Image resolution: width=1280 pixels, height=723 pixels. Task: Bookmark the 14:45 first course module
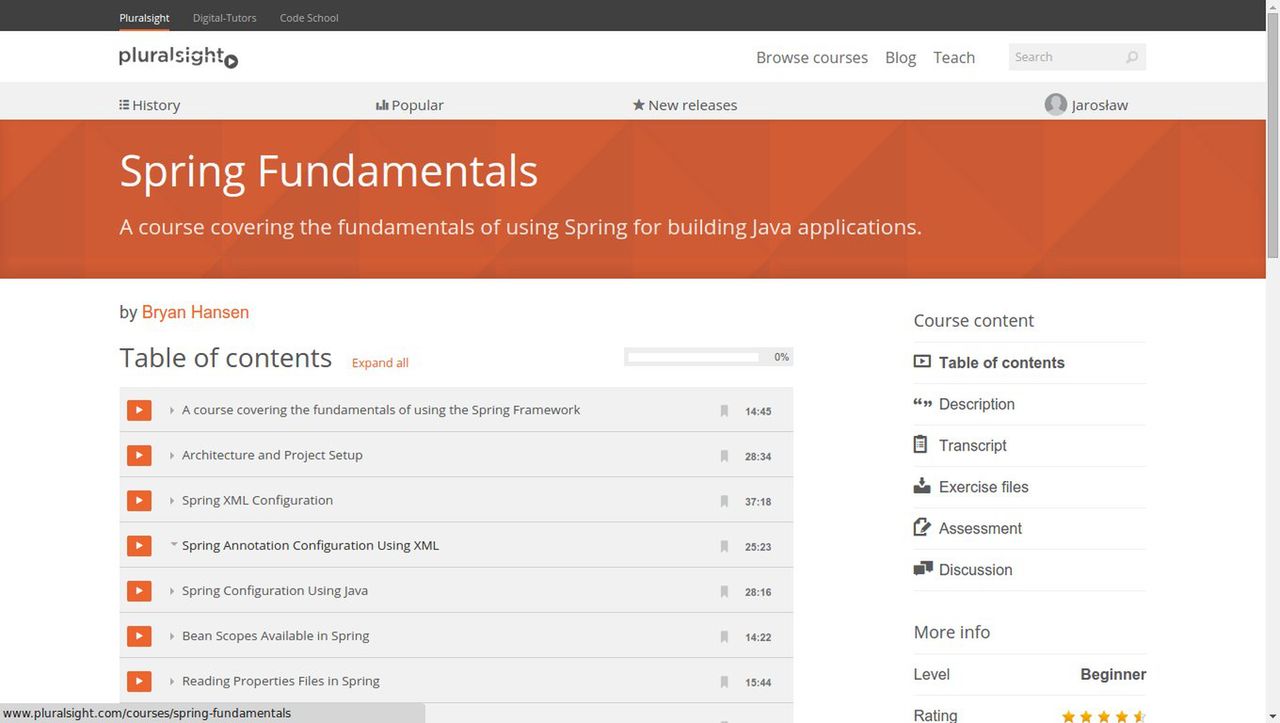pos(724,411)
